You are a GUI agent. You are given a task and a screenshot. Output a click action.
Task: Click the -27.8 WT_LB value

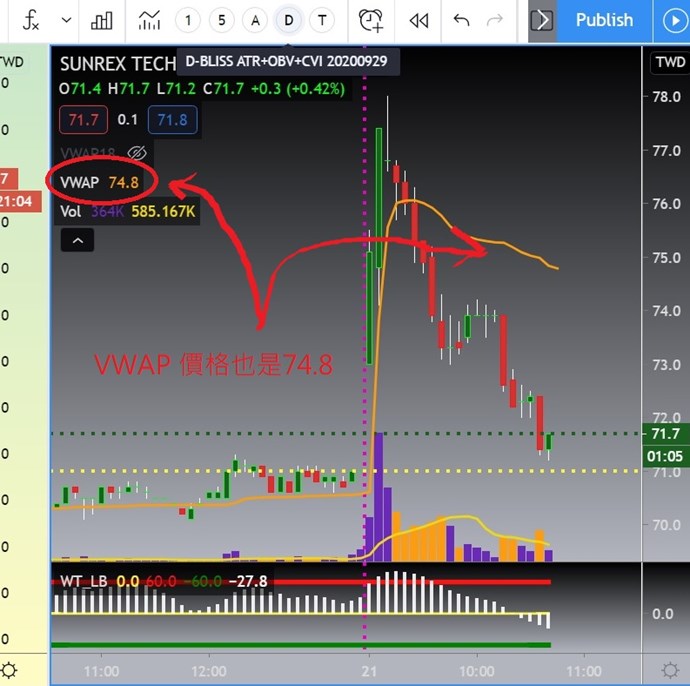tap(248, 581)
